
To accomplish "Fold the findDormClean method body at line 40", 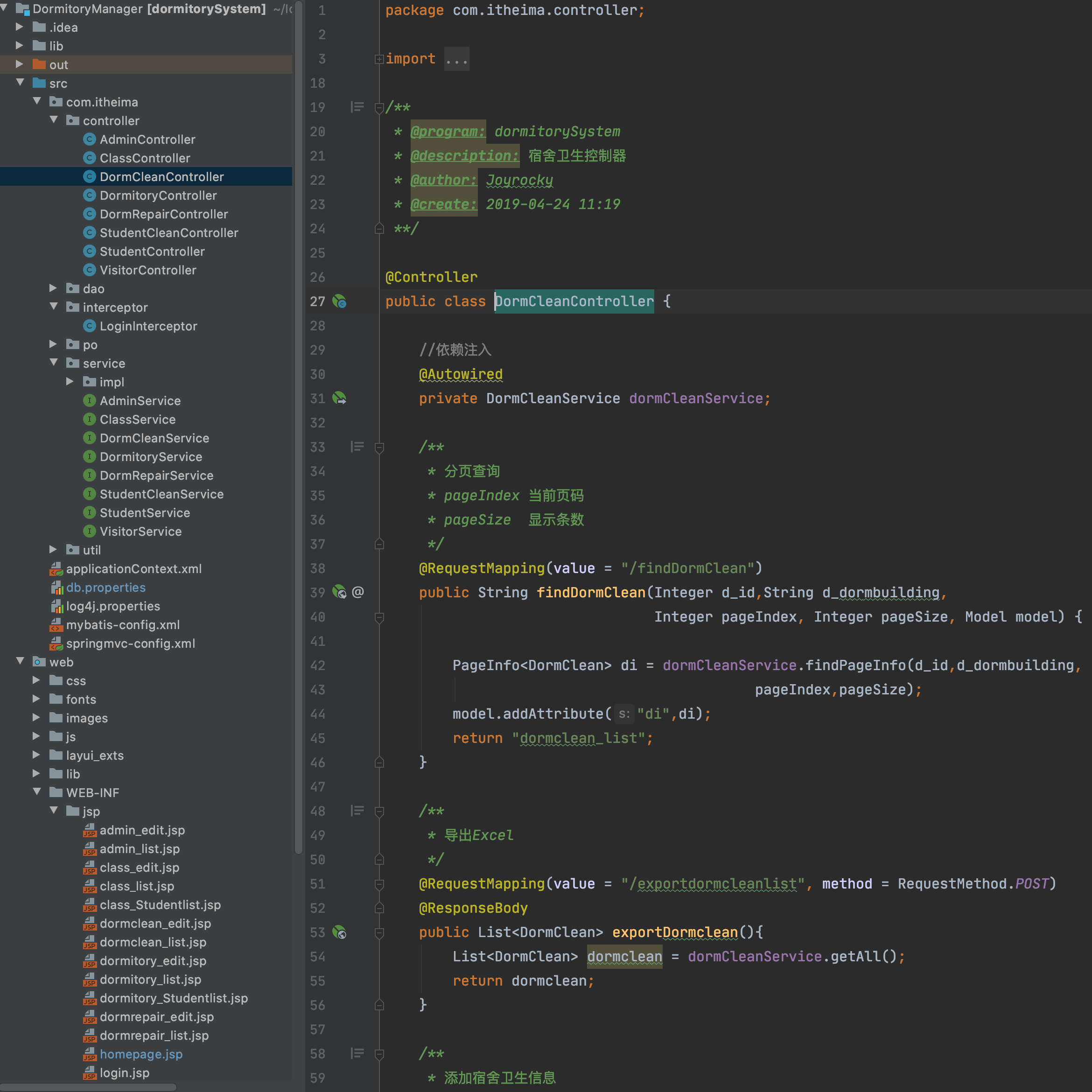I will coord(379,617).
